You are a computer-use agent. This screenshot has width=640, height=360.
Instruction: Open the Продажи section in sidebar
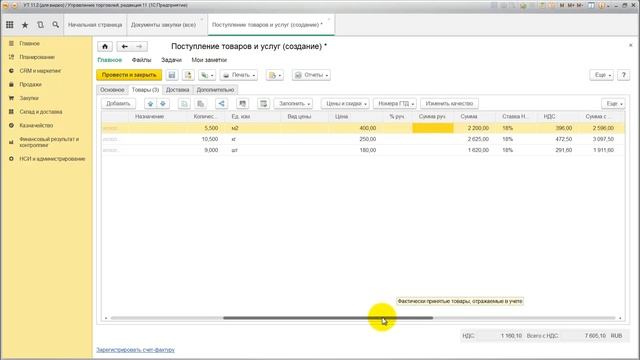coord(31,84)
